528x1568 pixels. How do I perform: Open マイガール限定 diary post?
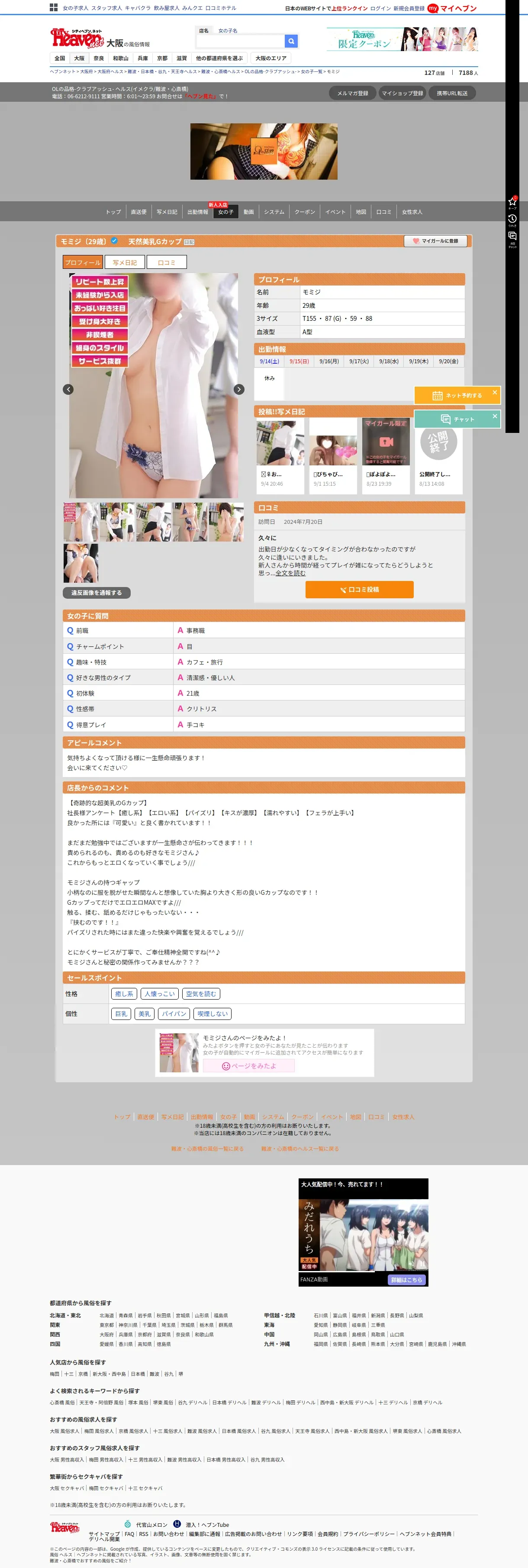click(386, 455)
